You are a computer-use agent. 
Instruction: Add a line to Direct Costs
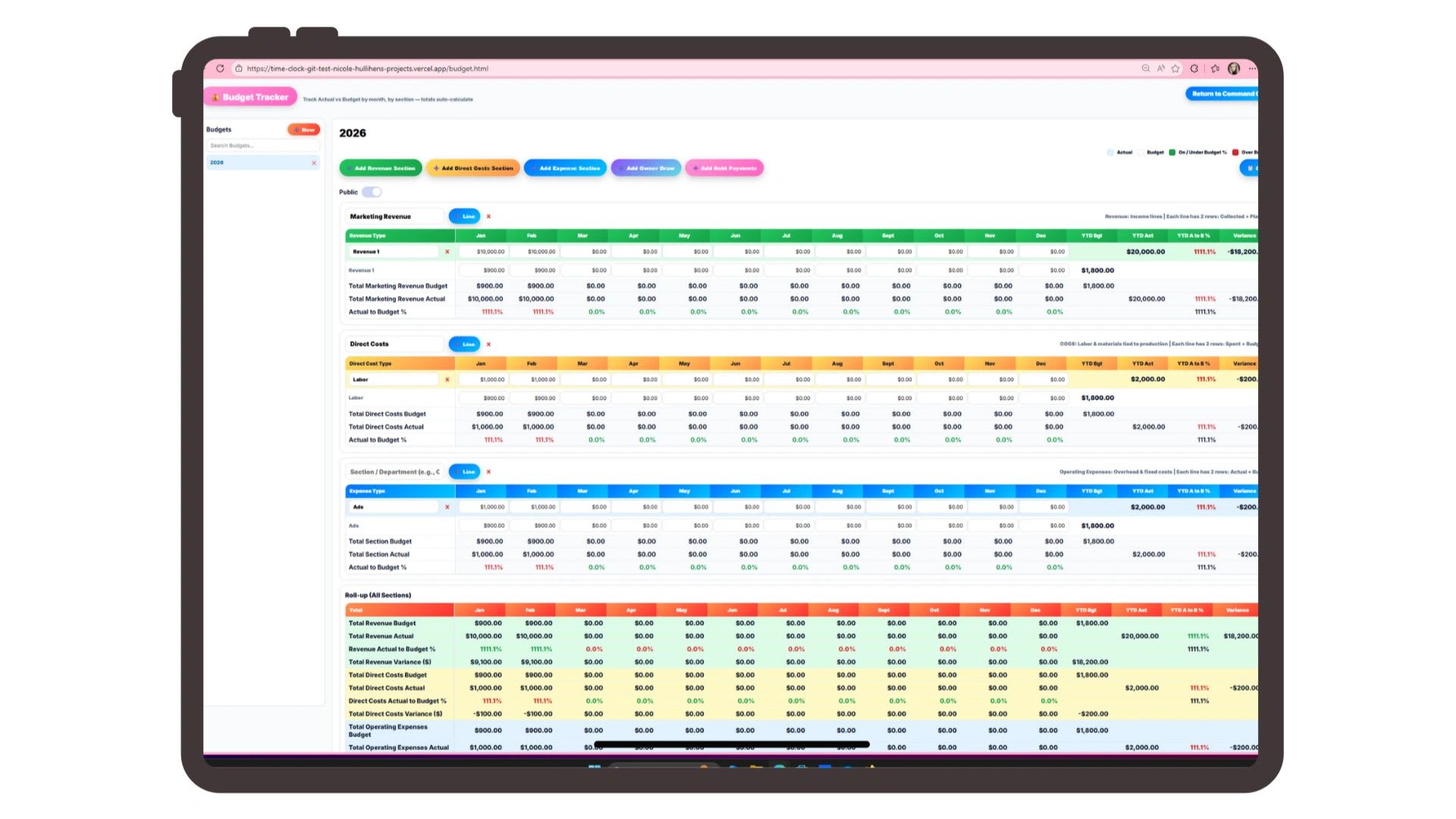464,344
